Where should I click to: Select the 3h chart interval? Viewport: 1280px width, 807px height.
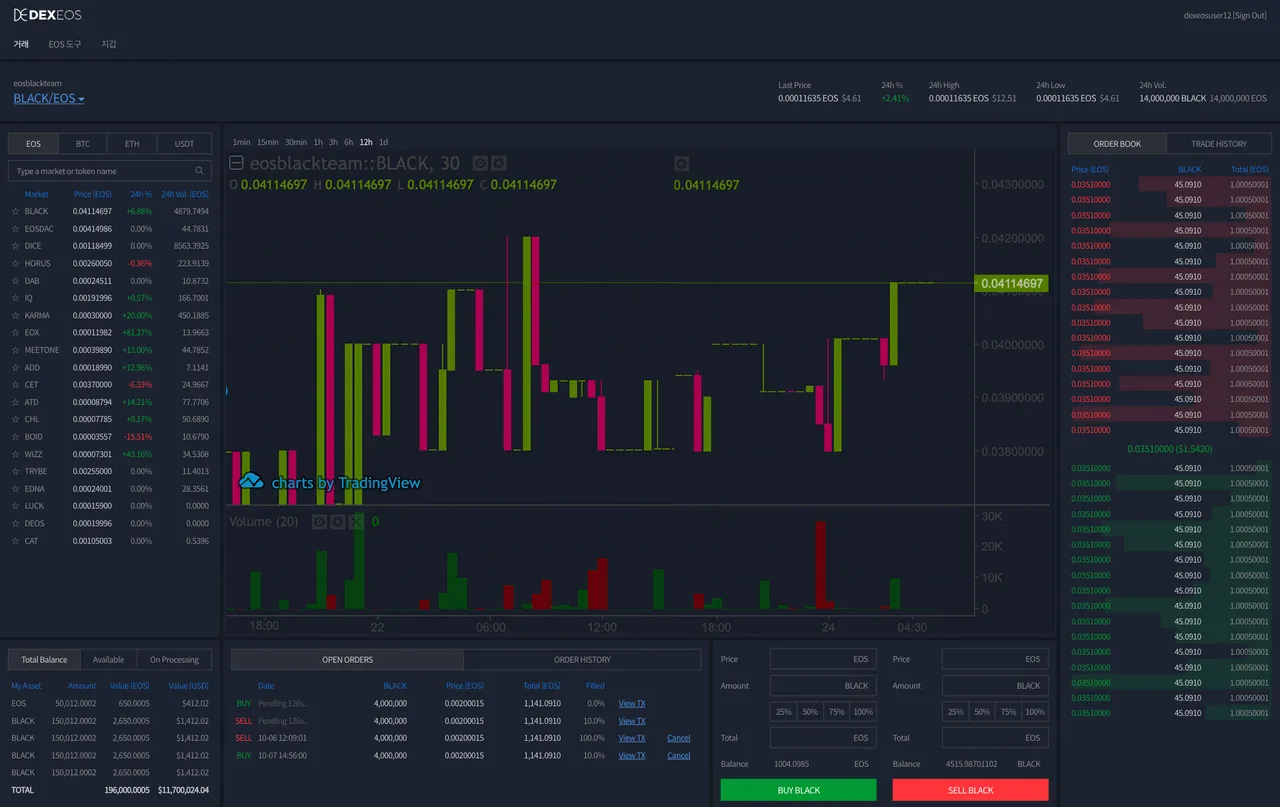click(334, 142)
